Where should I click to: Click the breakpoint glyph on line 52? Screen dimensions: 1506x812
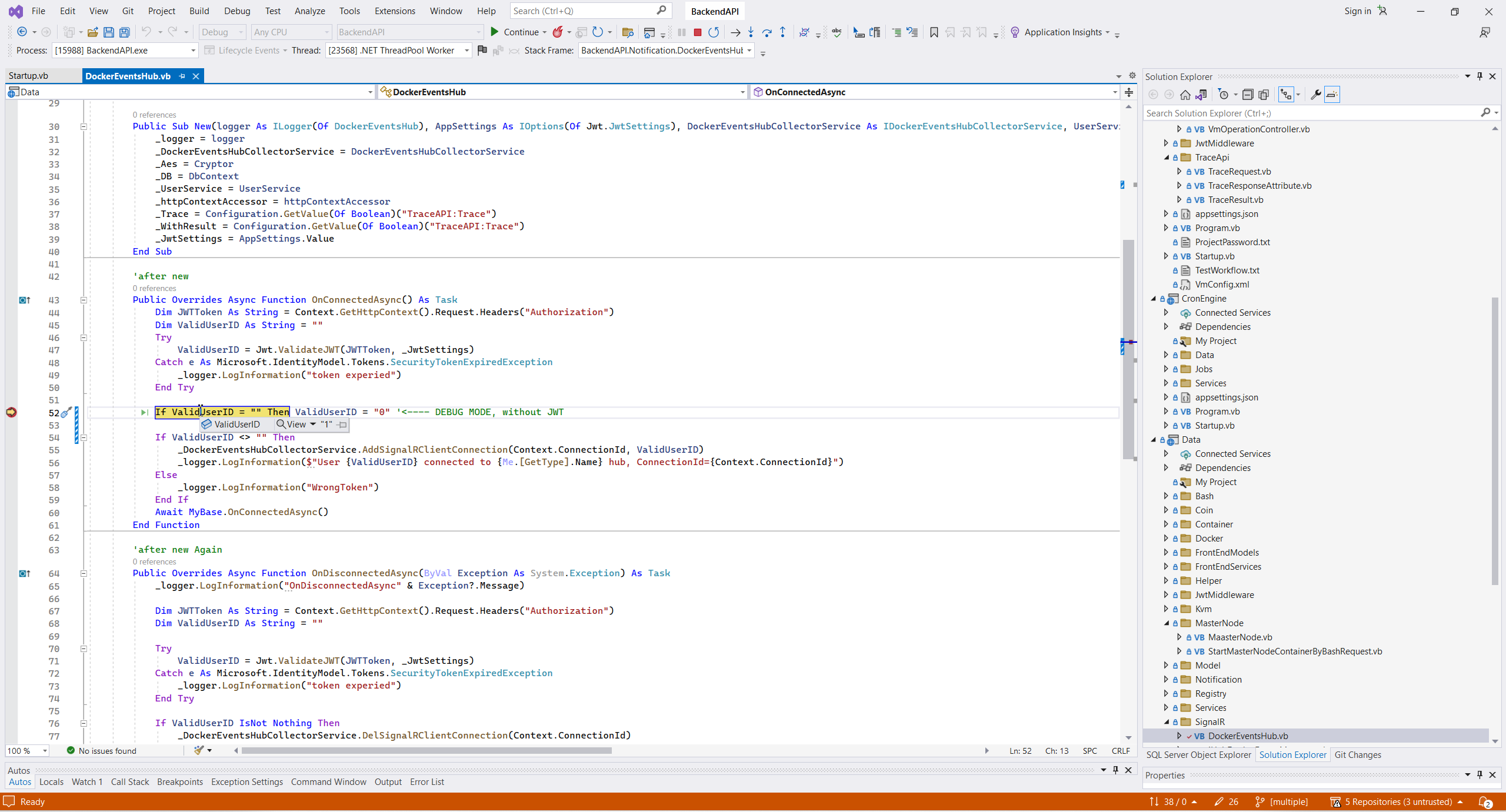(x=11, y=412)
